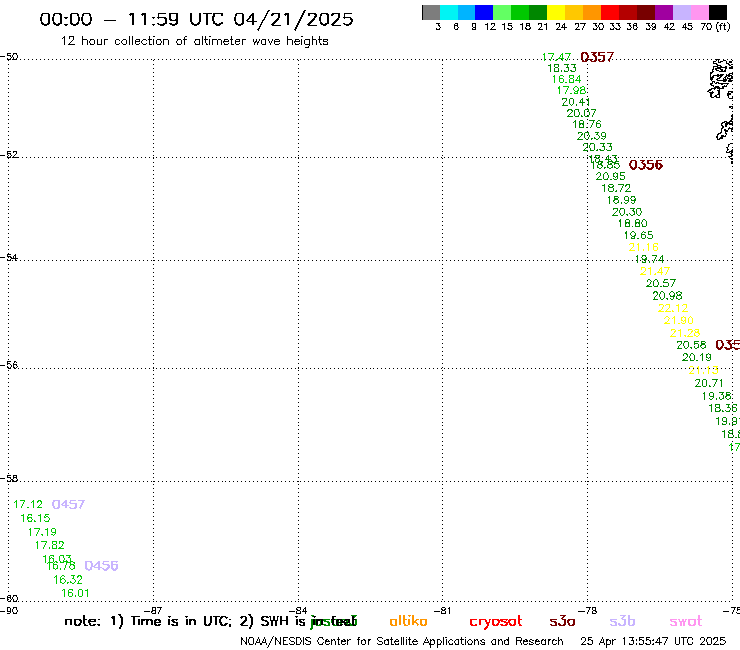Click the dark blue 12 ft legend swatch

[484, 13]
